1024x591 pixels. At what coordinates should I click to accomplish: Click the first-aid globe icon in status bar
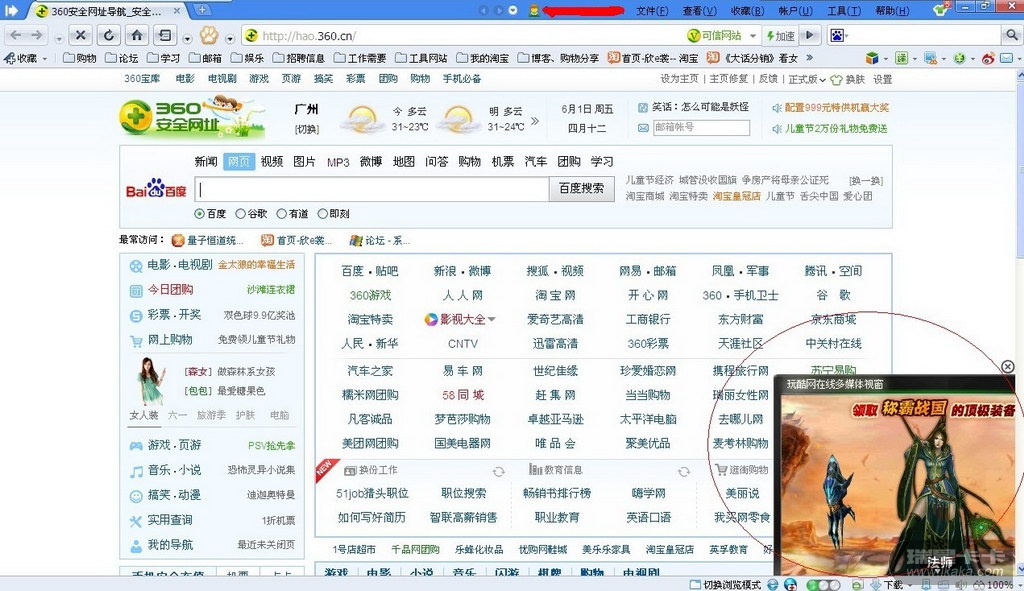click(790, 584)
